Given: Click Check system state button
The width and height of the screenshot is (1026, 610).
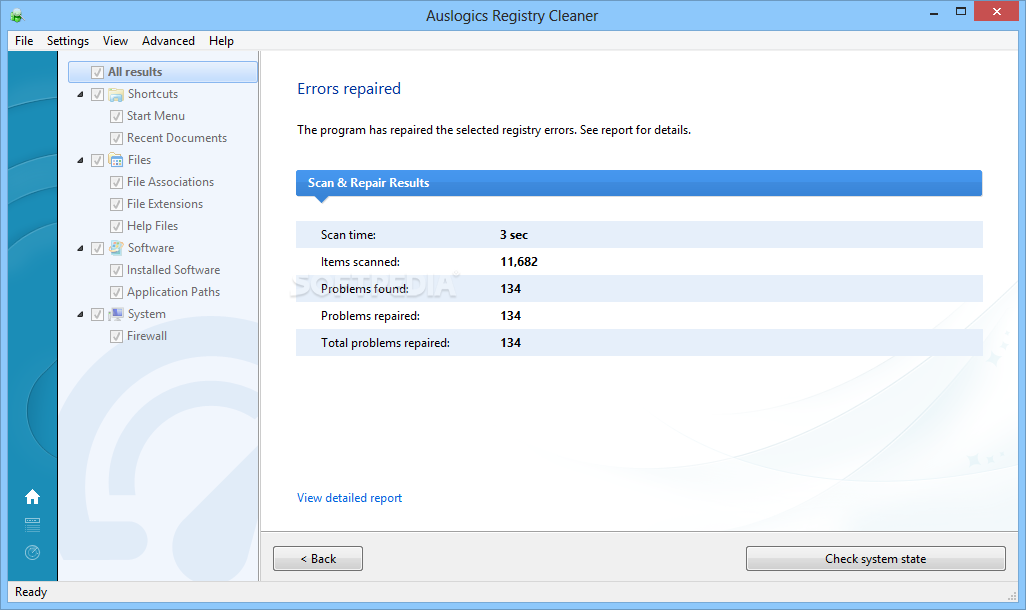Looking at the screenshot, I should click(876, 558).
